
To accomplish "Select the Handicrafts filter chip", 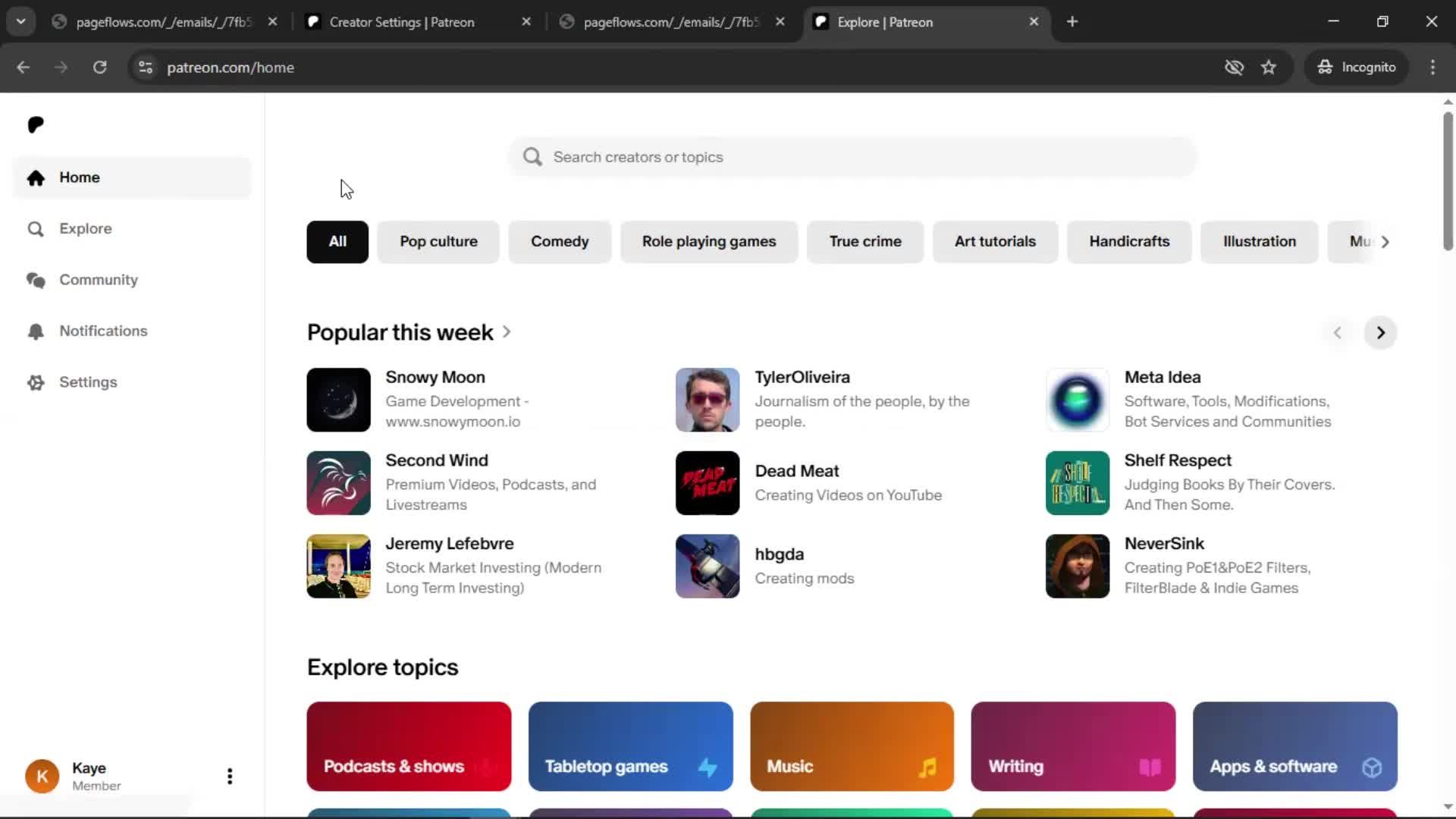I will click(1129, 242).
